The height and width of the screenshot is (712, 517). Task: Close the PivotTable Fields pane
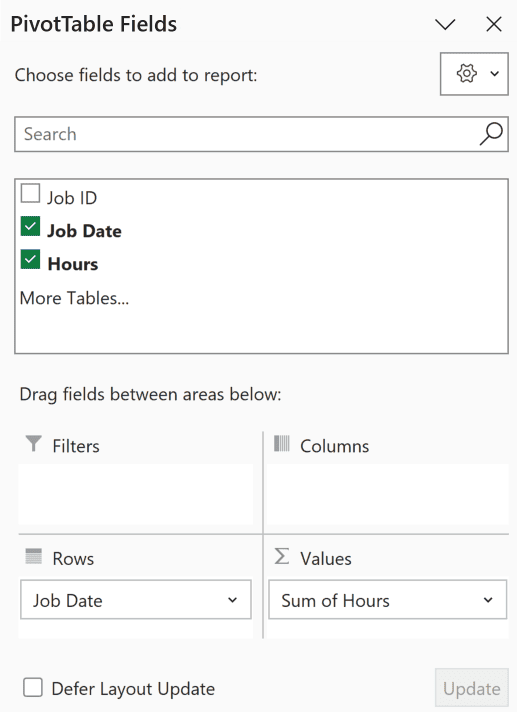(493, 25)
